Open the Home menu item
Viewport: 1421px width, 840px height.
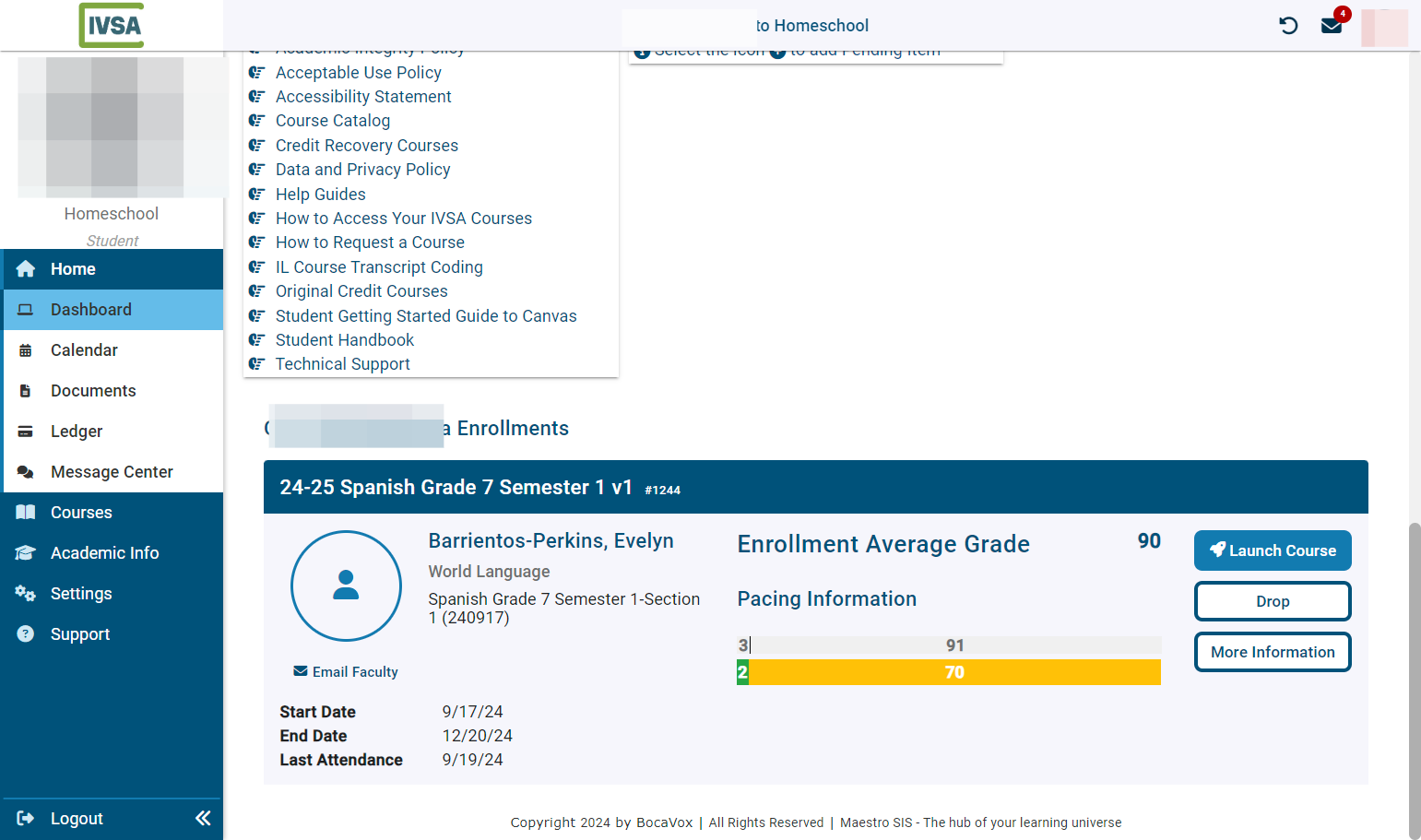click(113, 269)
